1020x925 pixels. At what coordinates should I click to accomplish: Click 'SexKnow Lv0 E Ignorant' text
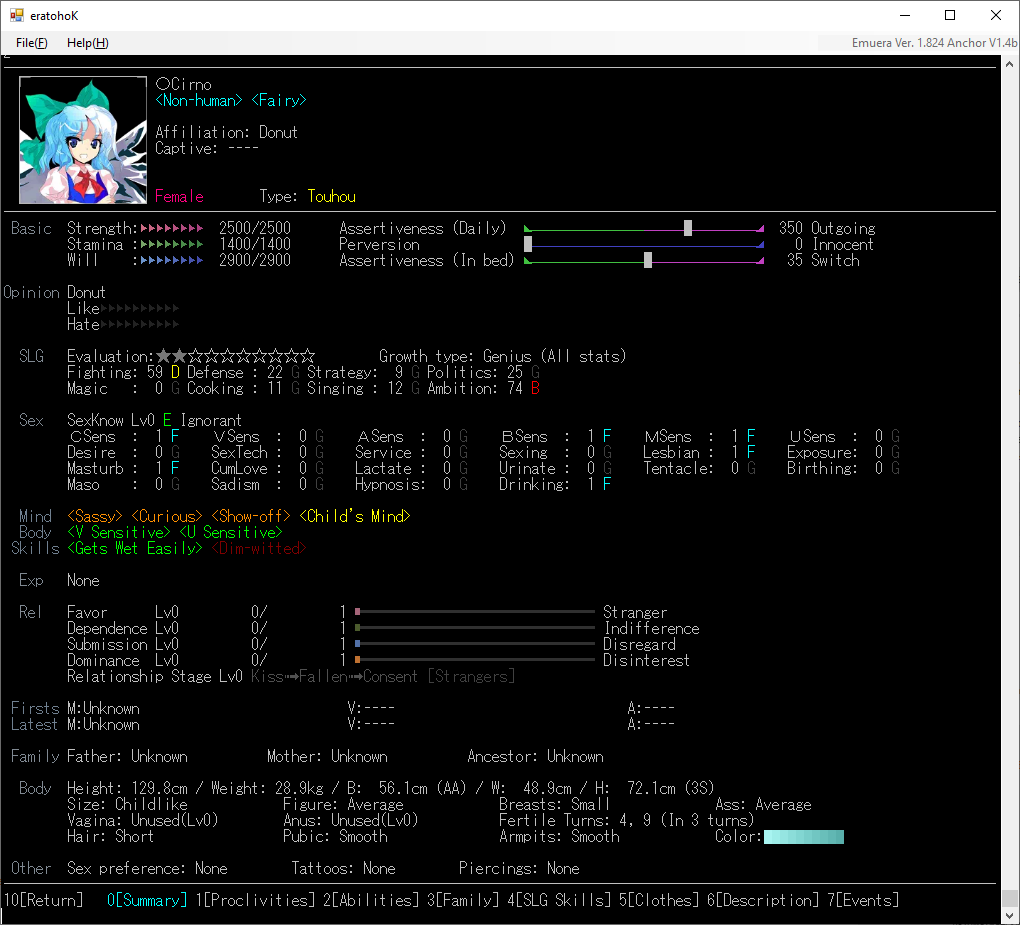(x=154, y=420)
